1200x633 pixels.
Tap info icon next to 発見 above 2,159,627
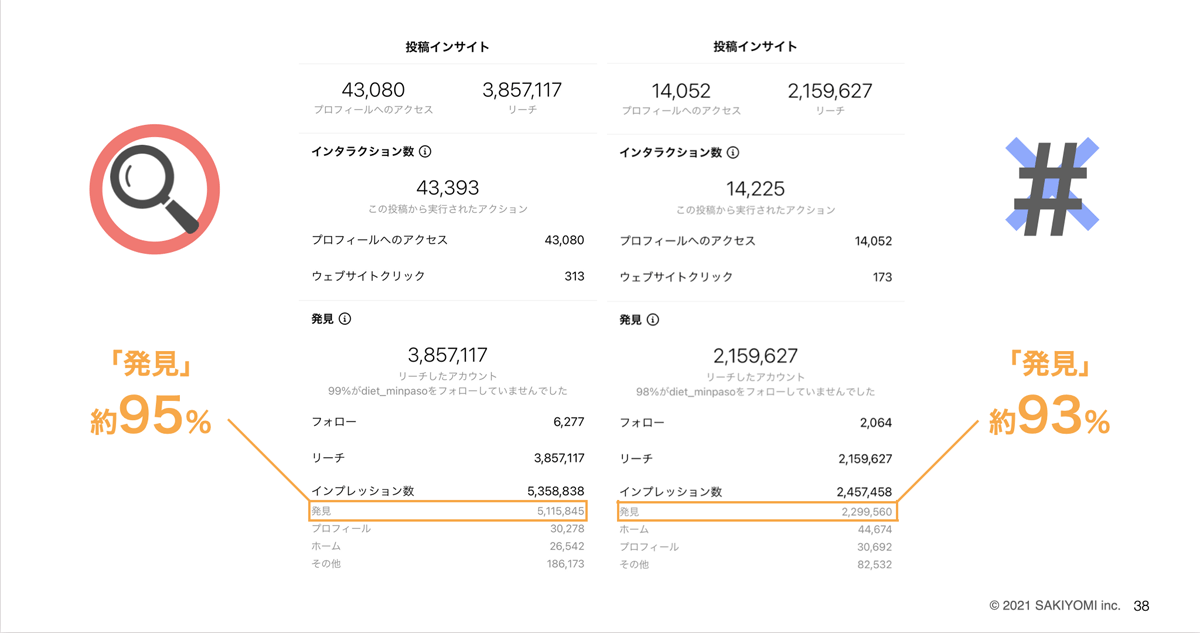pos(653,320)
